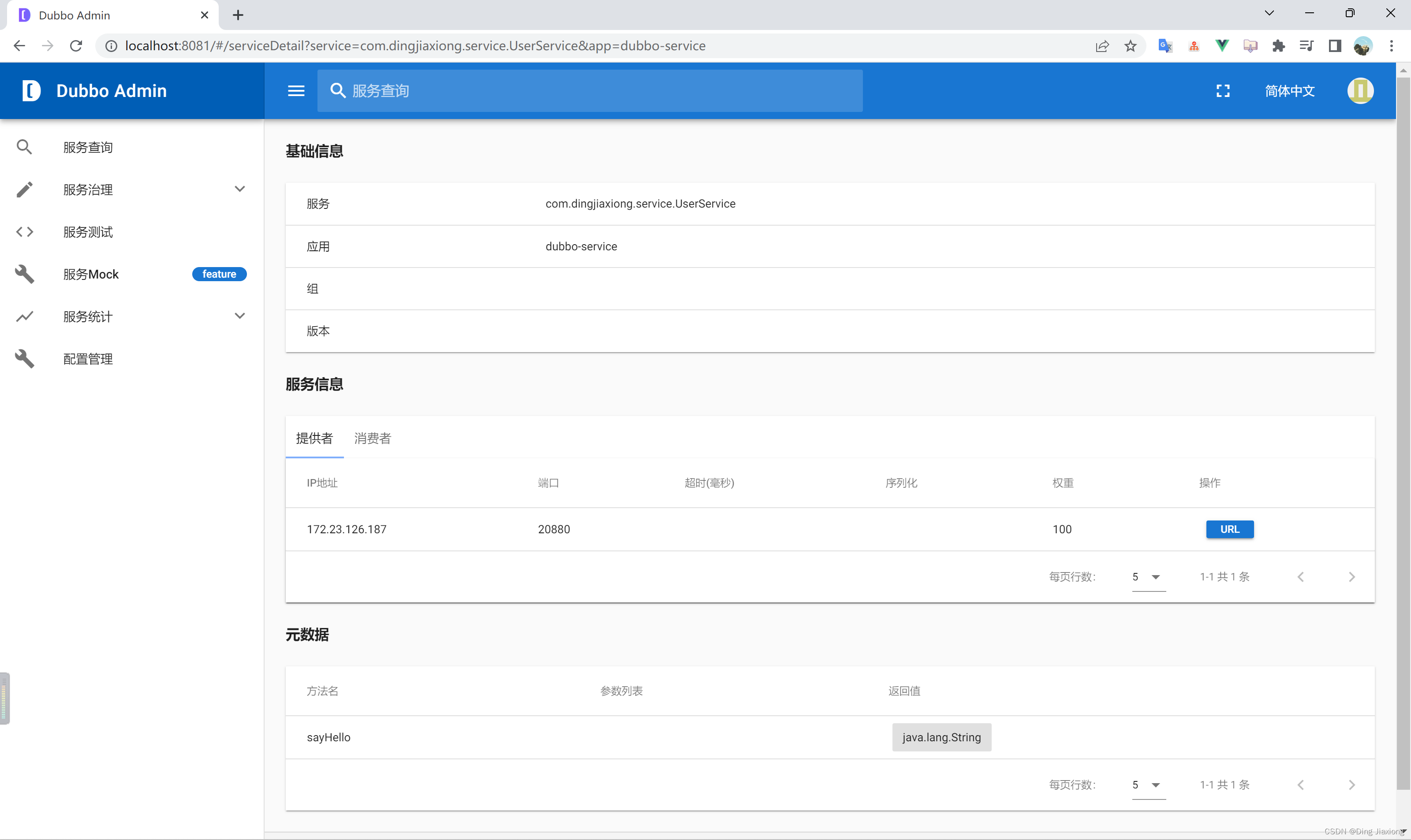
Task: Click the 172.23.126.187 IP address cell
Action: (x=347, y=529)
